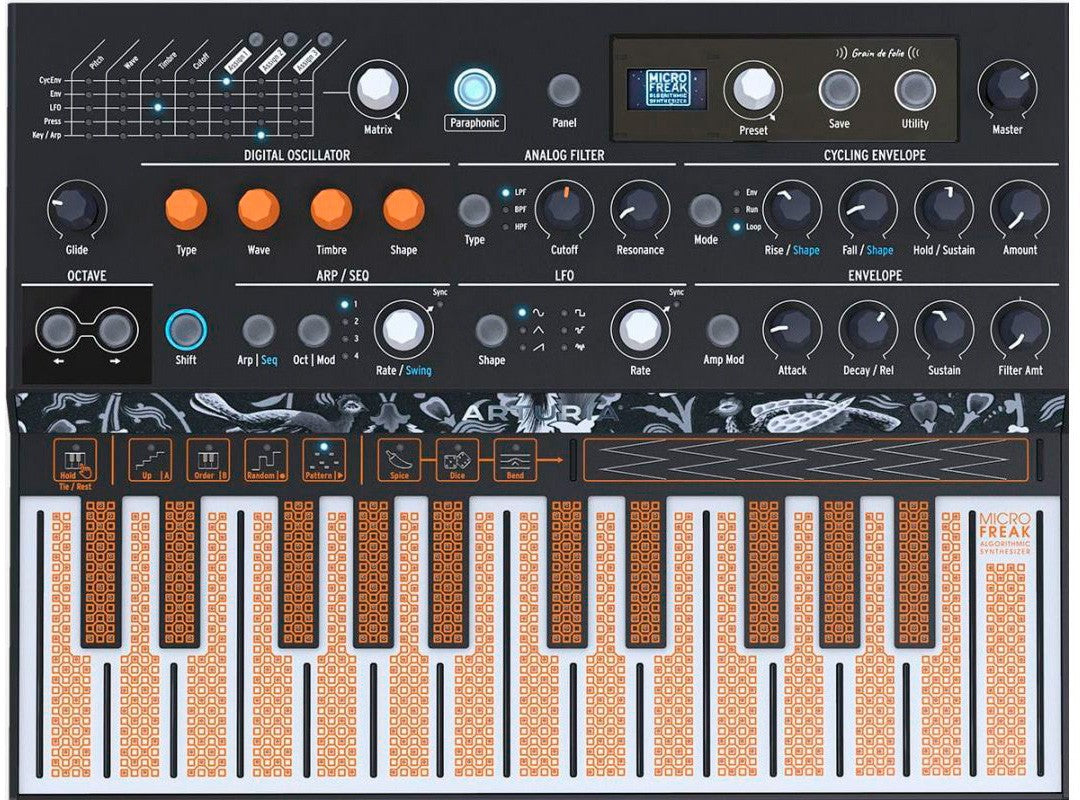This screenshot has width=1080, height=800.
Task: Open the Utility menu button
Action: [x=914, y=90]
